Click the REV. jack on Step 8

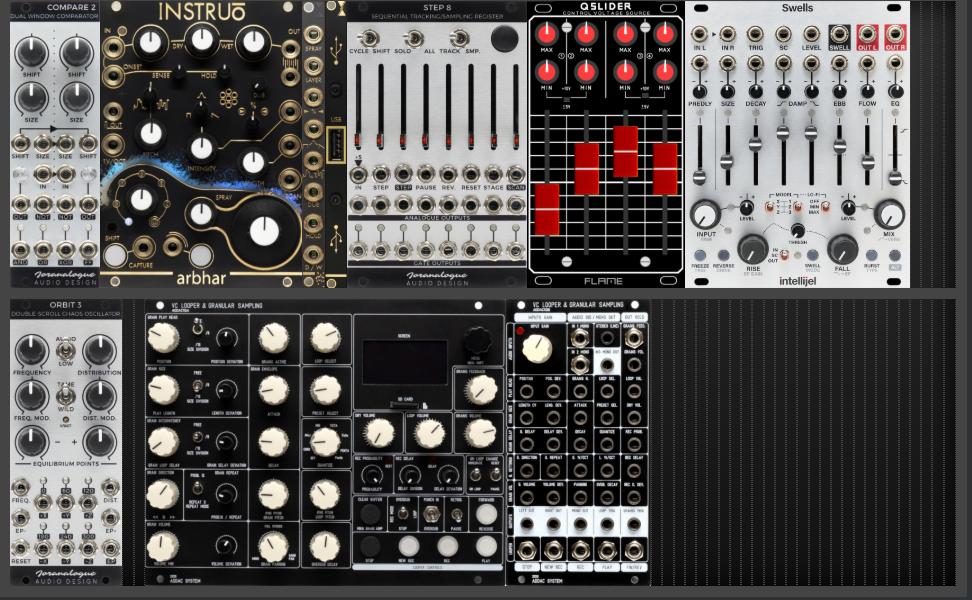448,174
